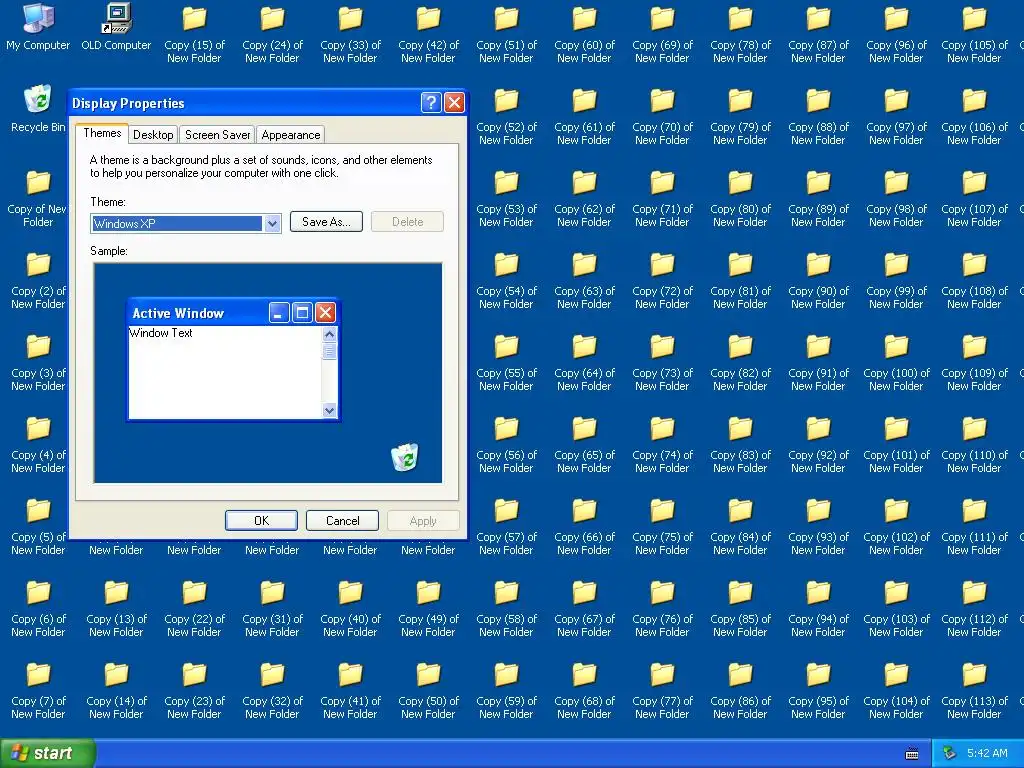
Task: Select the Copy (105) of New Folder icon
Action: [974, 34]
